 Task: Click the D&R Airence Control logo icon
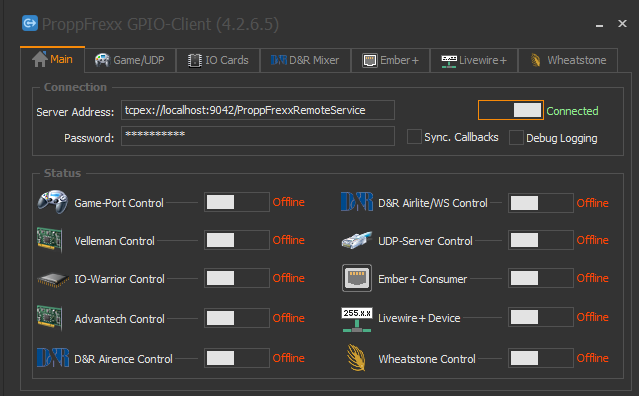53,358
